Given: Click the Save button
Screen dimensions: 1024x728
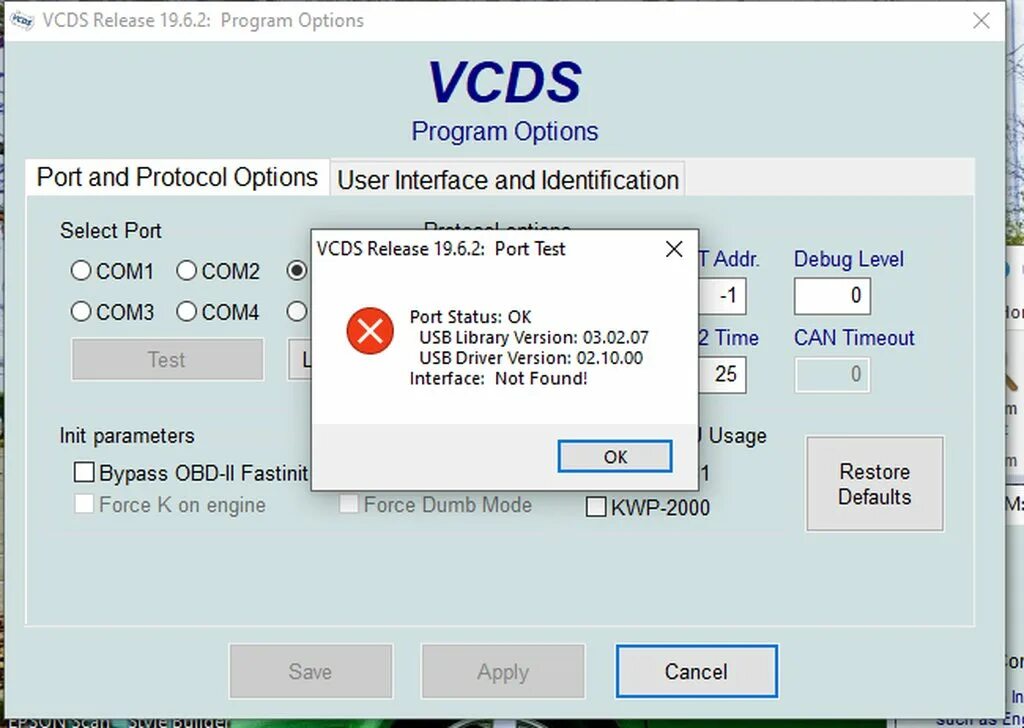Looking at the screenshot, I should [310, 671].
